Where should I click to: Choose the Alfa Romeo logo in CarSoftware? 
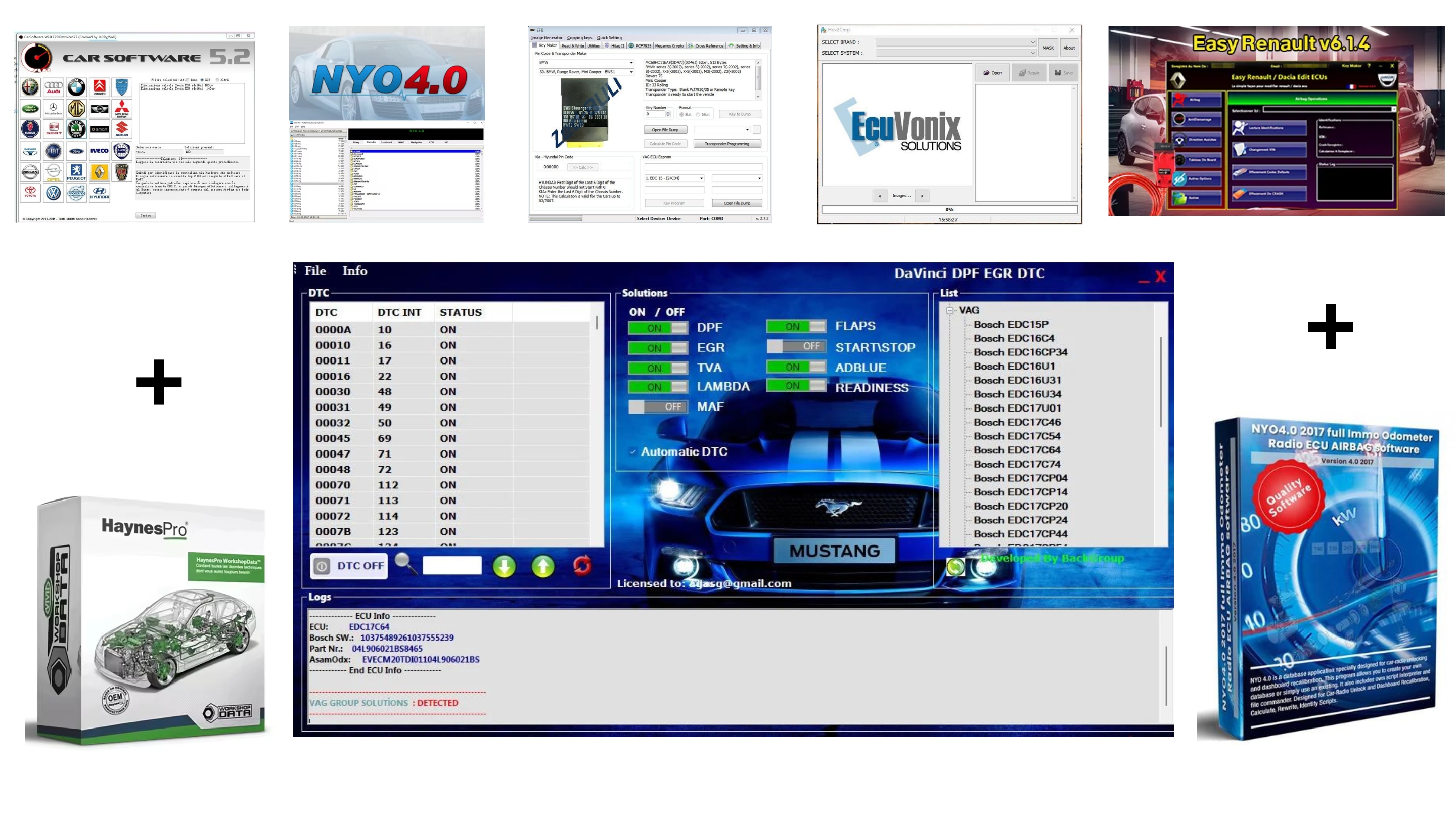tap(30, 87)
